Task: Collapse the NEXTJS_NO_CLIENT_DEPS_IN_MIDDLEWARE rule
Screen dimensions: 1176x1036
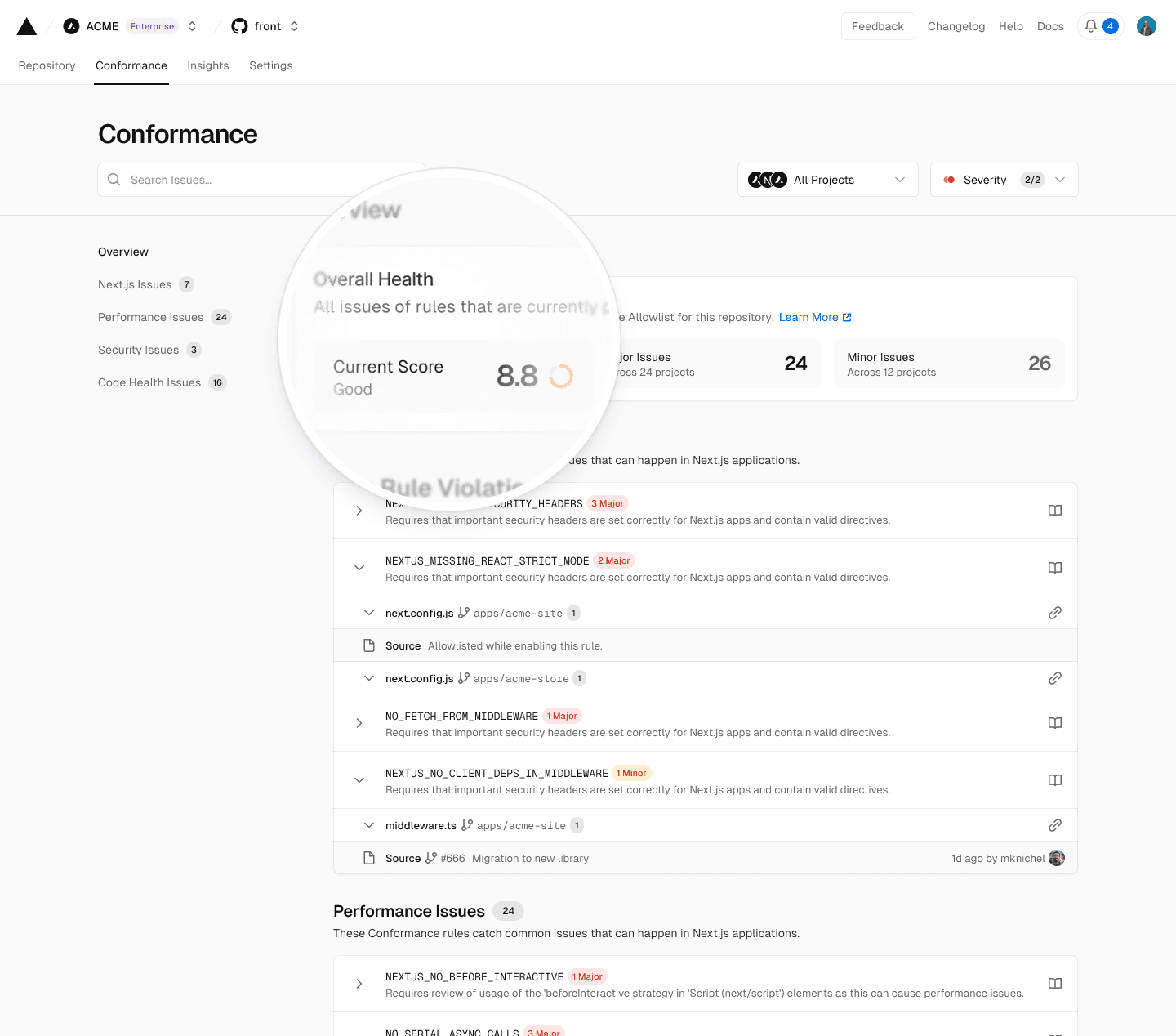Action: (359, 780)
